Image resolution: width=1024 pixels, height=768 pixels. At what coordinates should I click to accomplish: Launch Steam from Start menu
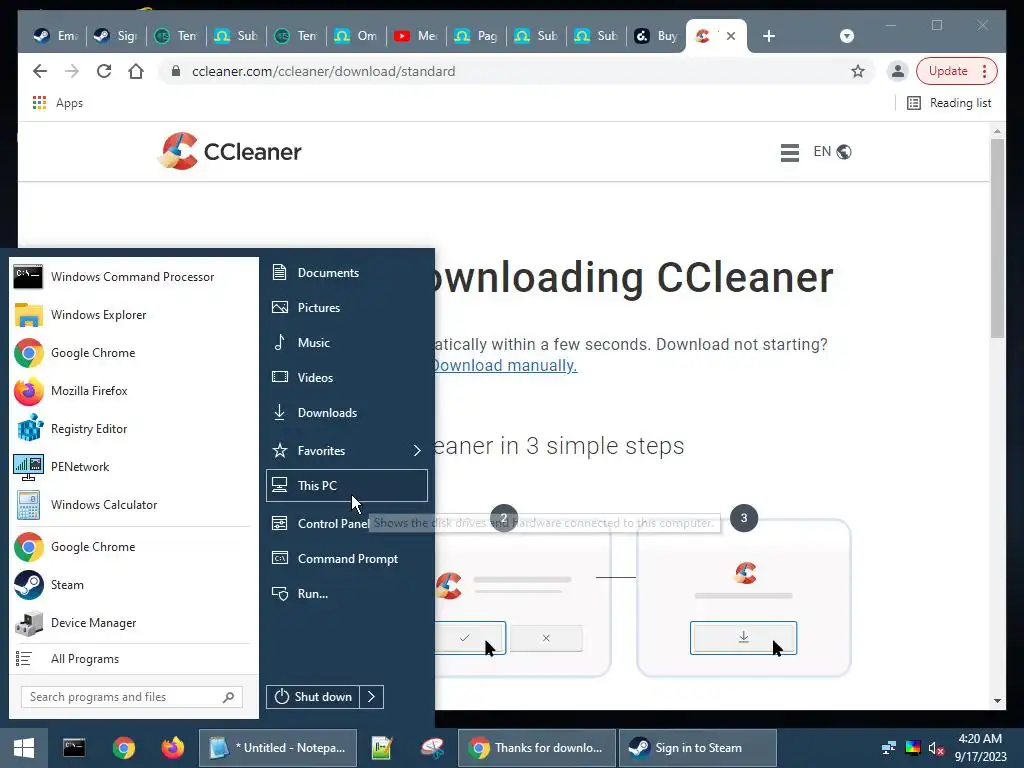tap(131, 585)
